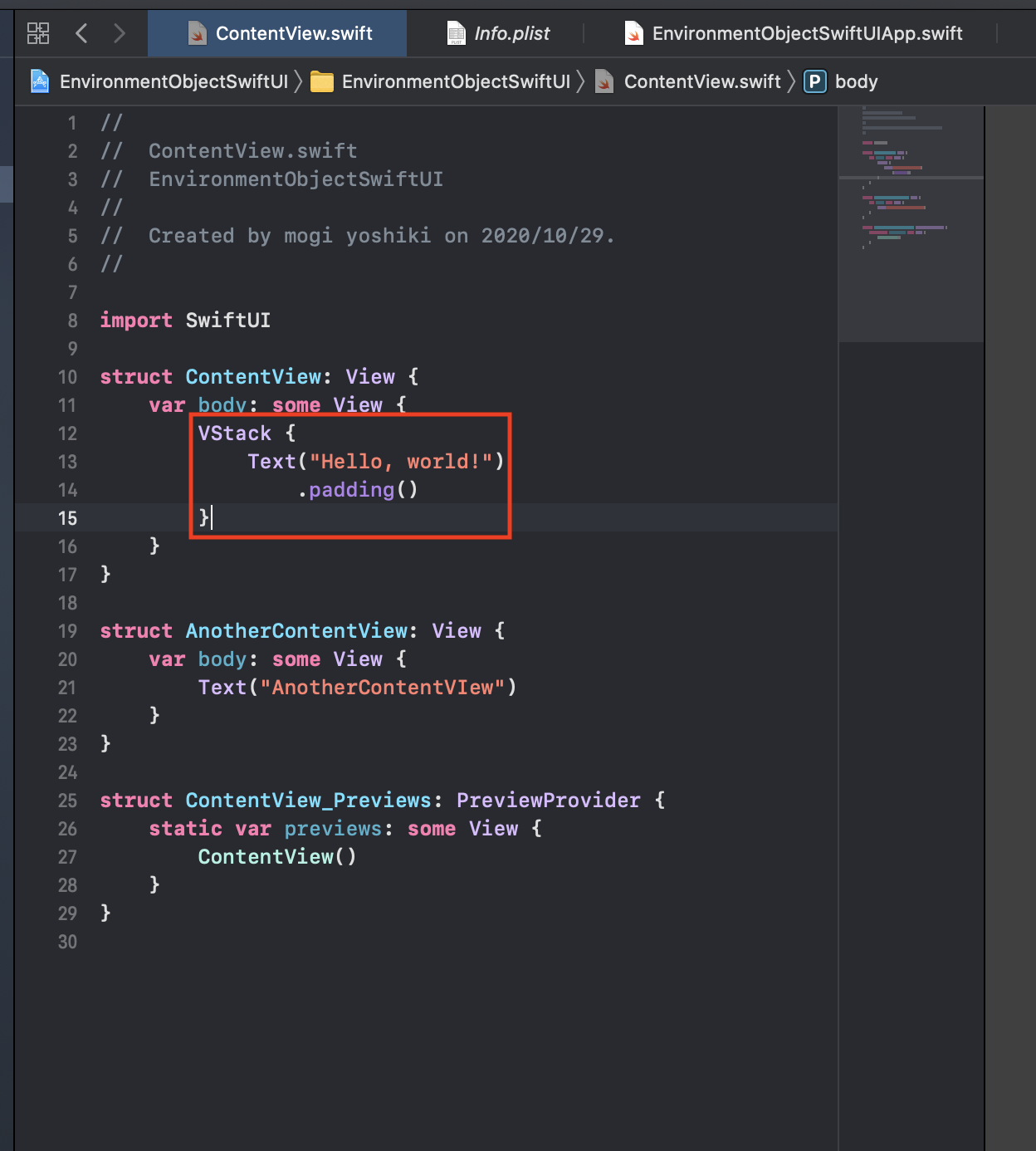This screenshot has height=1151, width=1036.
Task: Click the import keyword on line 8
Action: click(x=136, y=321)
